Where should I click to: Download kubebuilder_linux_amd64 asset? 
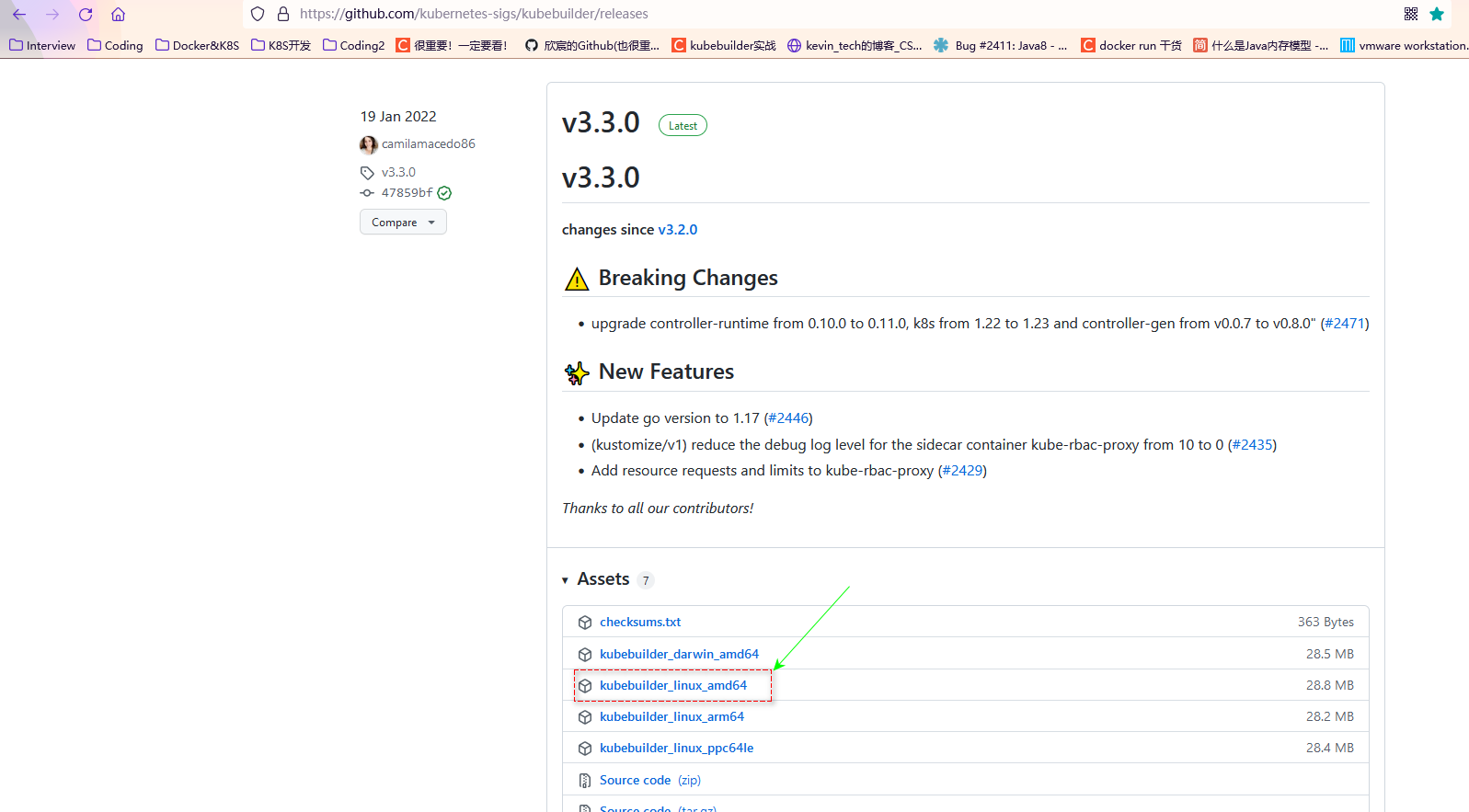point(673,685)
